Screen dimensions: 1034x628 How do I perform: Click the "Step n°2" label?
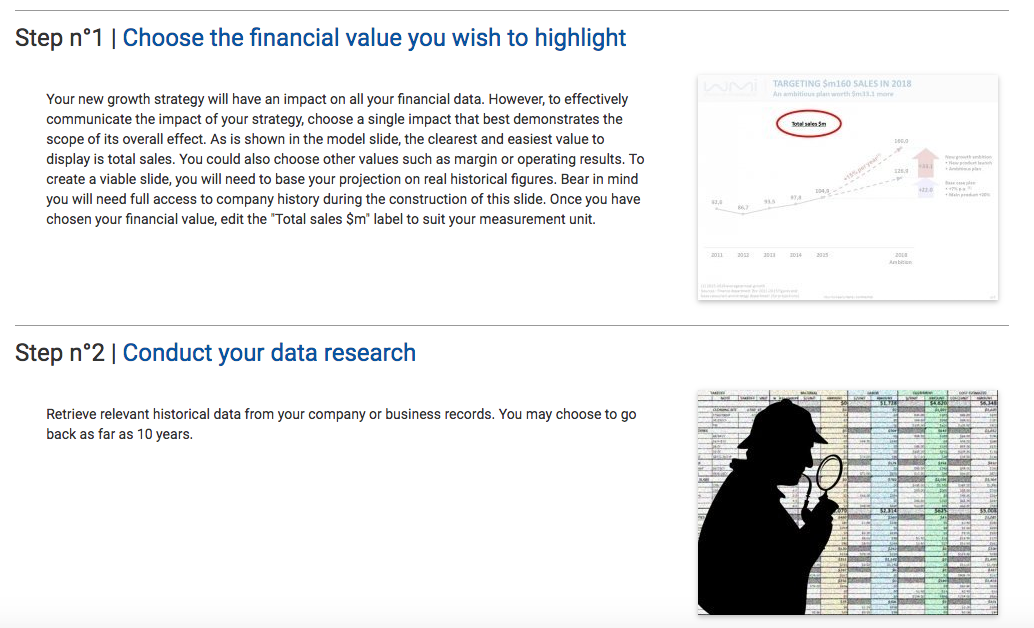point(59,353)
